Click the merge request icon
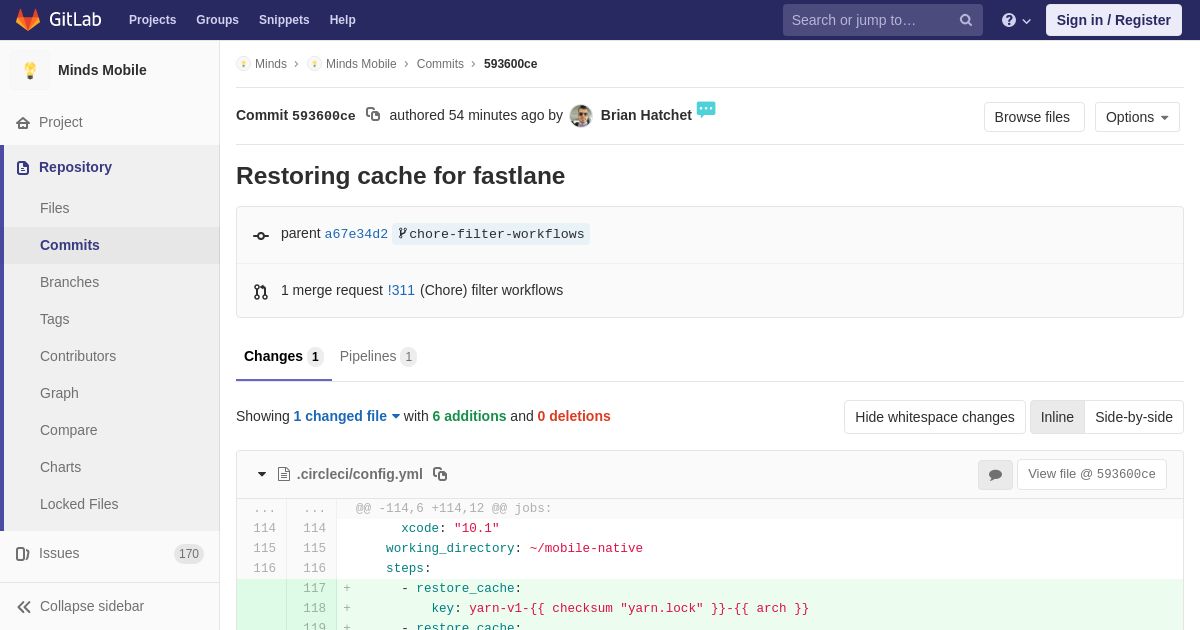1200x630 pixels. coord(261,292)
